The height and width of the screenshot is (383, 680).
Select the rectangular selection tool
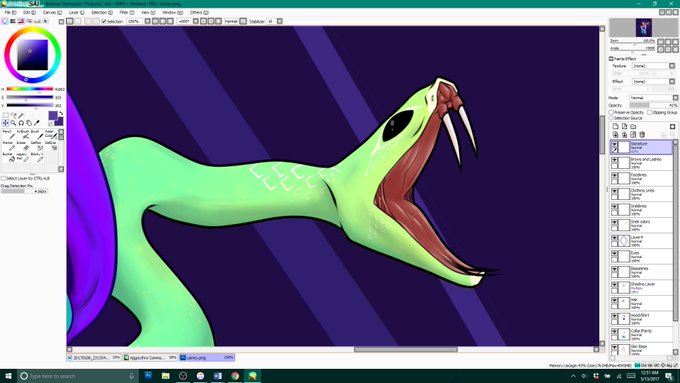pos(6,115)
